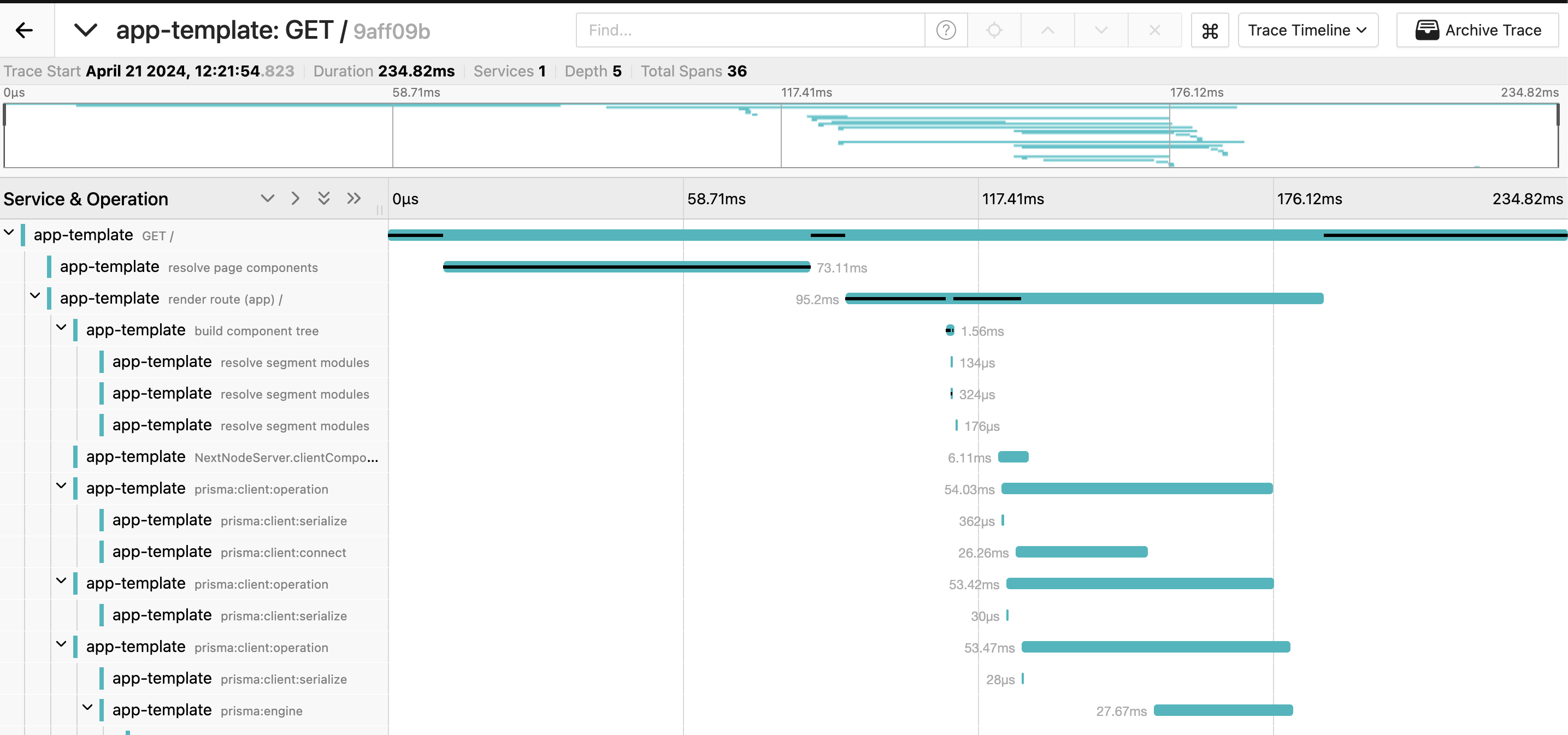Open search help question mark icon
This screenshot has width=1568, height=735.
pos(945,30)
